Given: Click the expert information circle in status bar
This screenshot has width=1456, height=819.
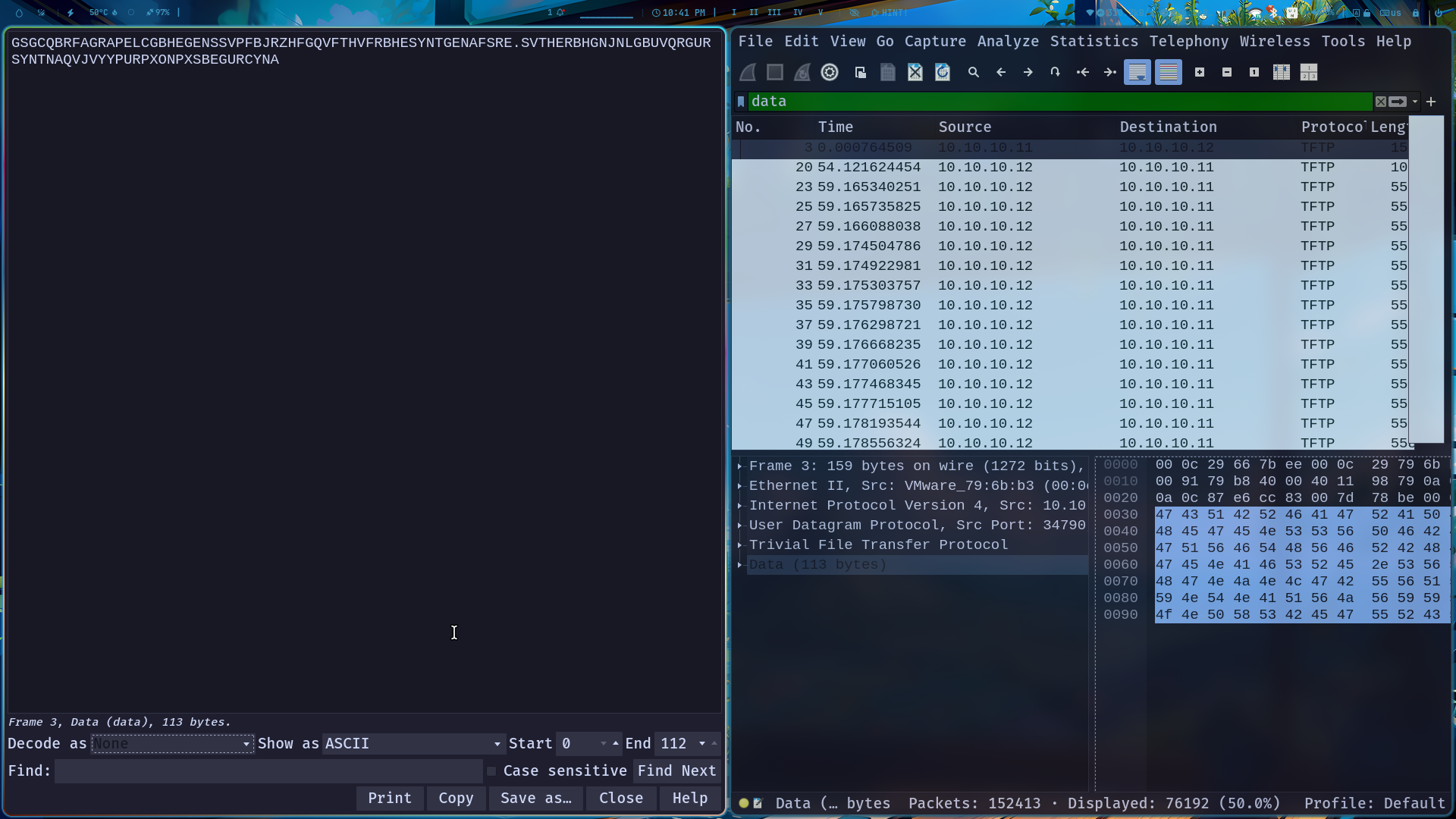Looking at the screenshot, I should (744, 803).
